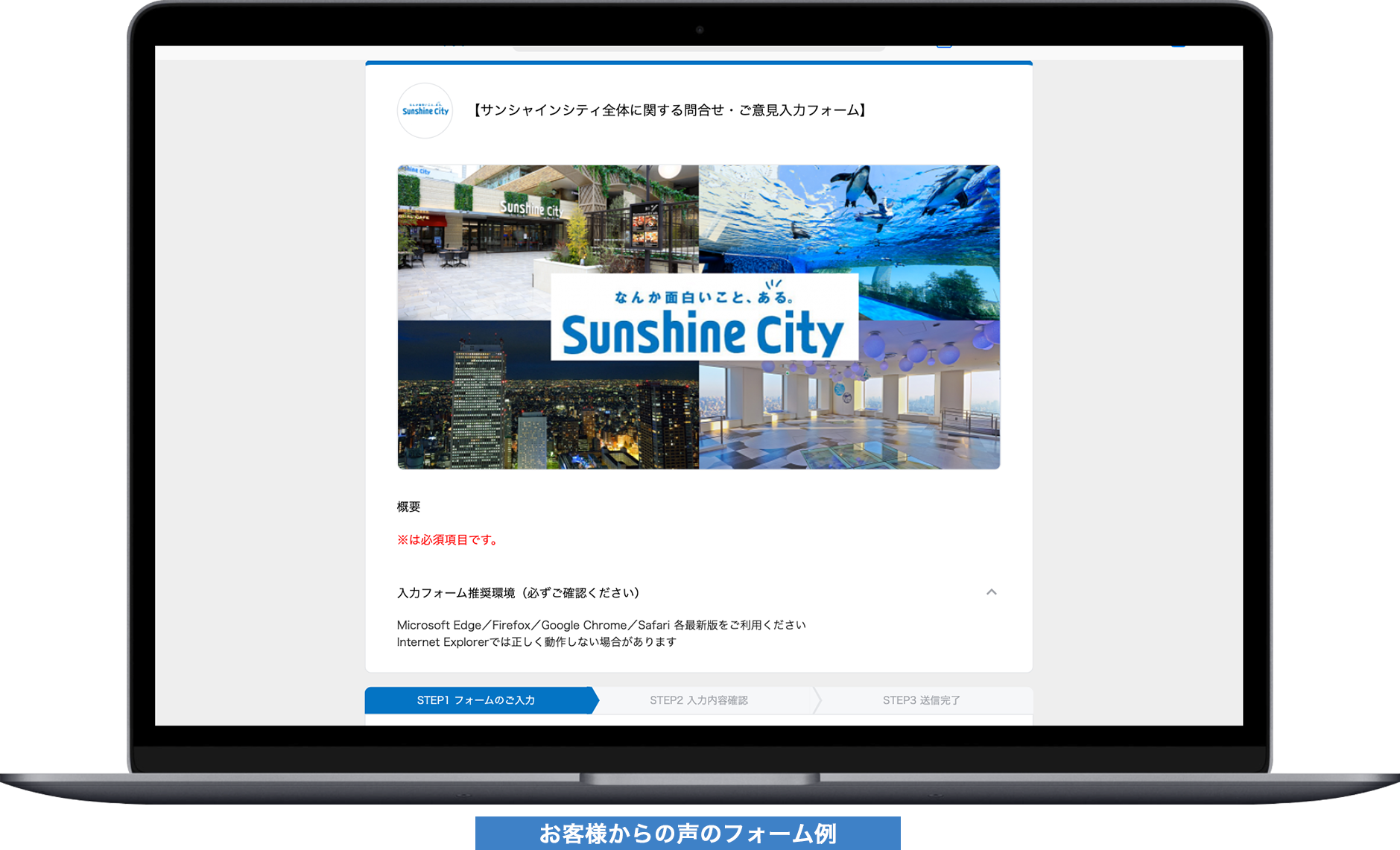Click the Sunshine City round logo icon
Viewport: 1400px width, 850px height.
click(425, 110)
